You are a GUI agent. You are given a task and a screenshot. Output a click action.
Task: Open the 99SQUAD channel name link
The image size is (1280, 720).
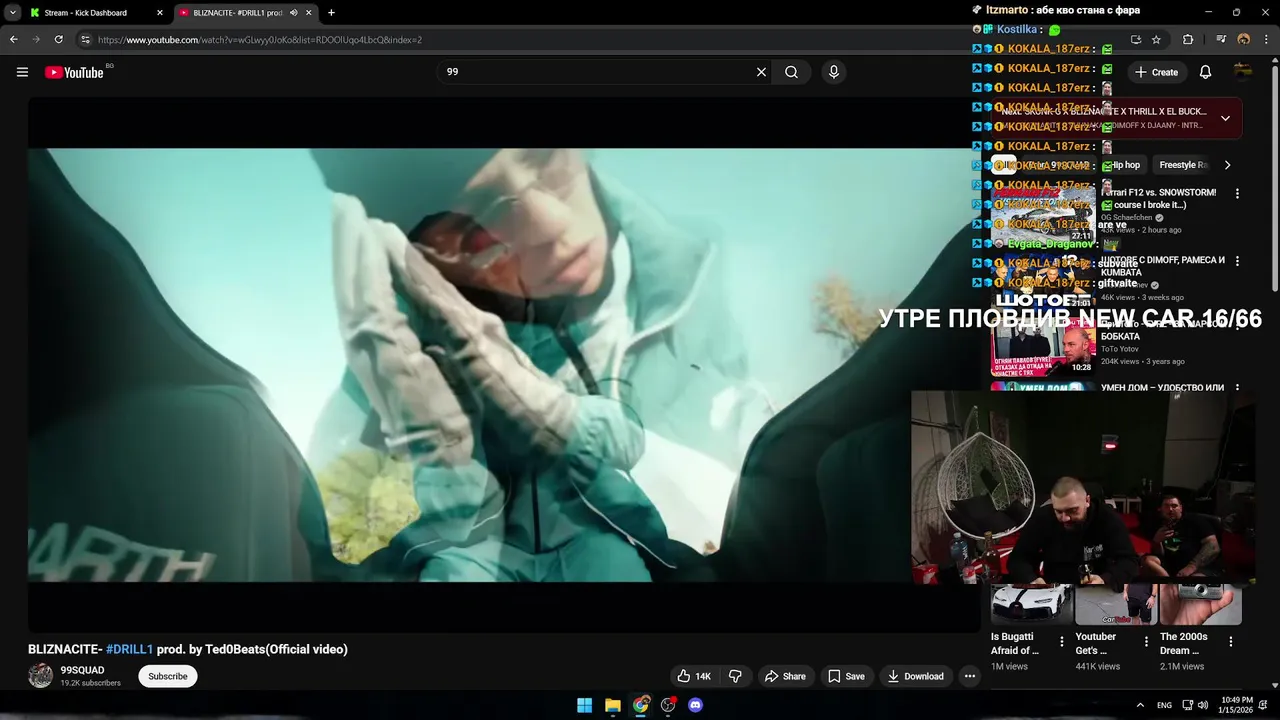tap(82, 670)
